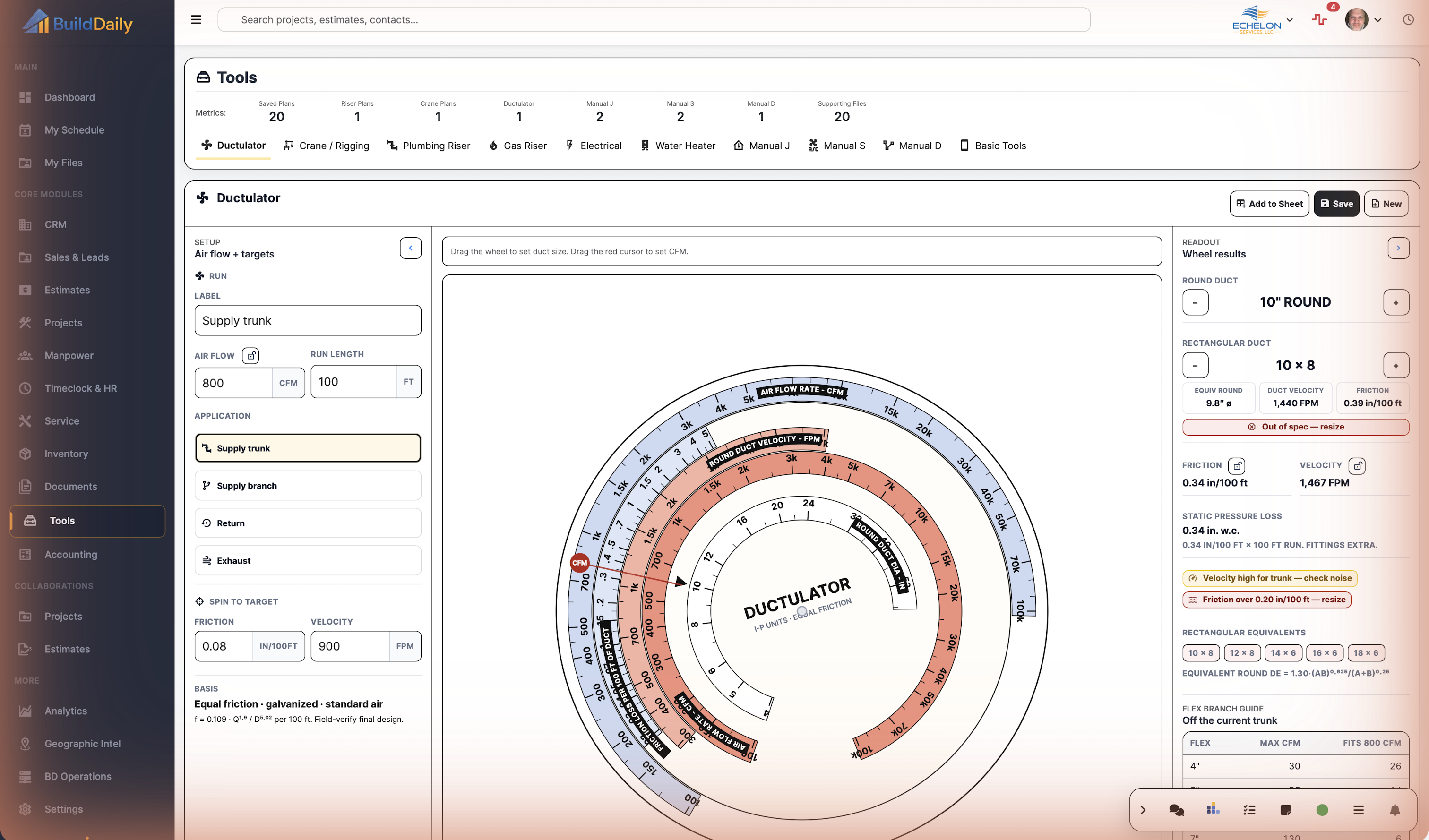Viewport: 1429px width, 840px height.
Task: Decrease the rectangular duct size
Action: pyautogui.click(x=1195, y=365)
